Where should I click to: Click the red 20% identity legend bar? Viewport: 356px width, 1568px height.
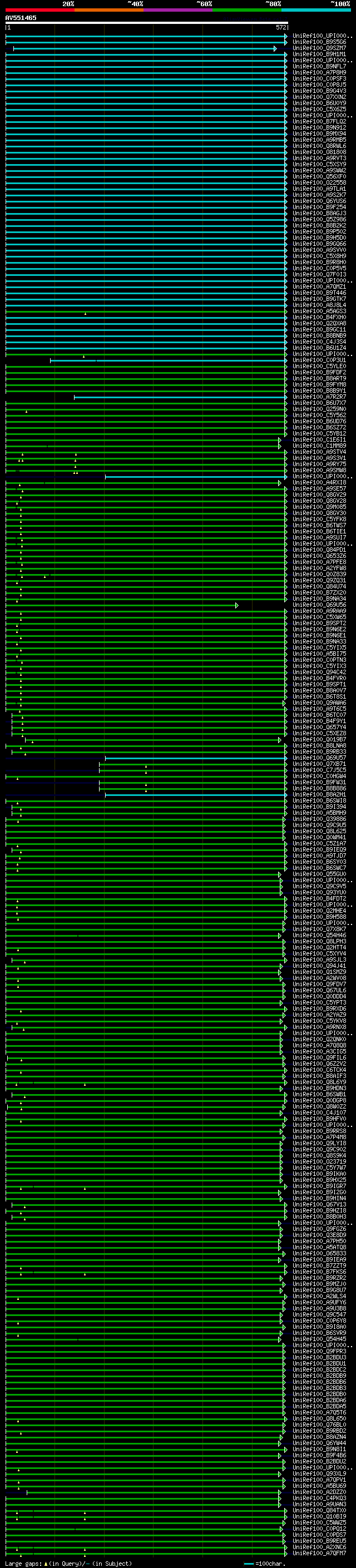39,10
